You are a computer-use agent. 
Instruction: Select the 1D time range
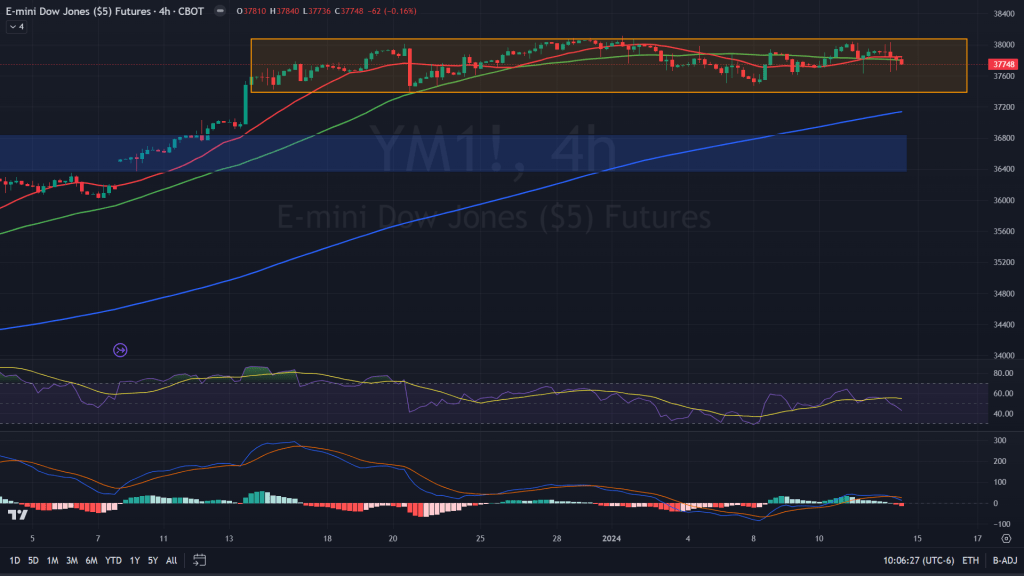15,560
